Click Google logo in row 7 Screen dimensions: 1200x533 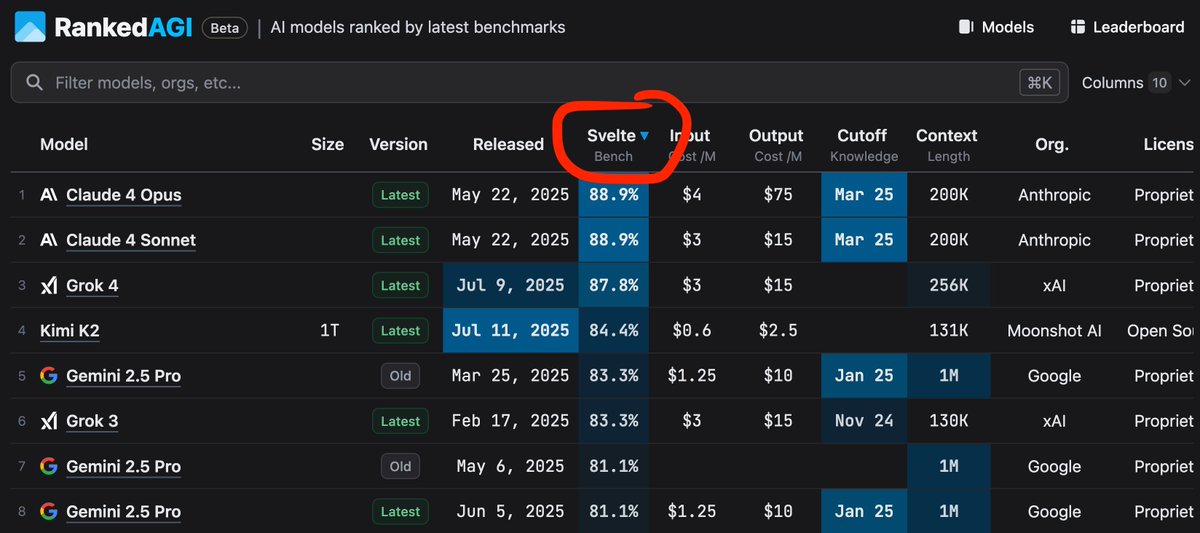pyautogui.click(x=48, y=466)
